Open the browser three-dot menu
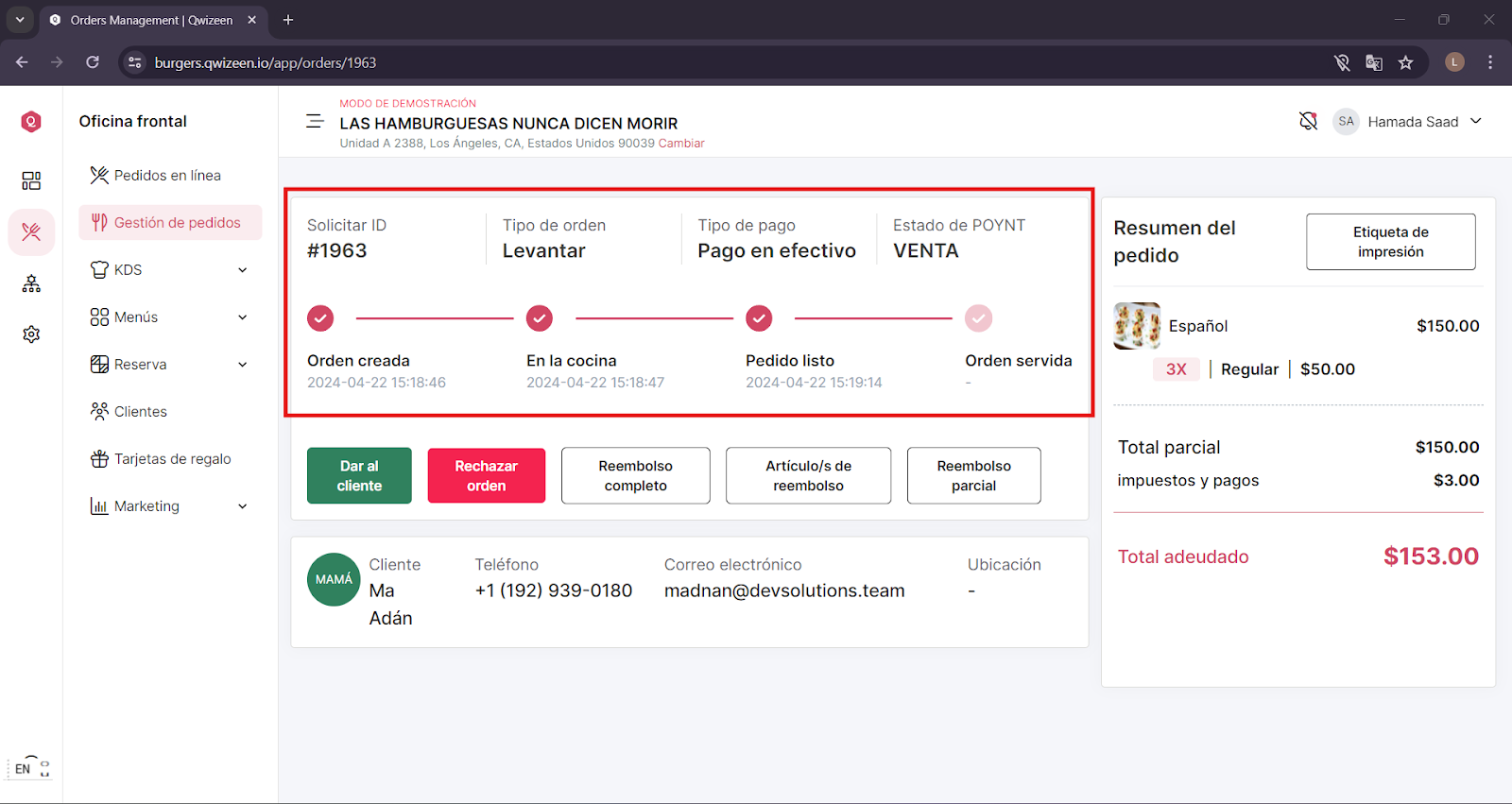This screenshot has height=804, width=1512. click(x=1490, y=62)
